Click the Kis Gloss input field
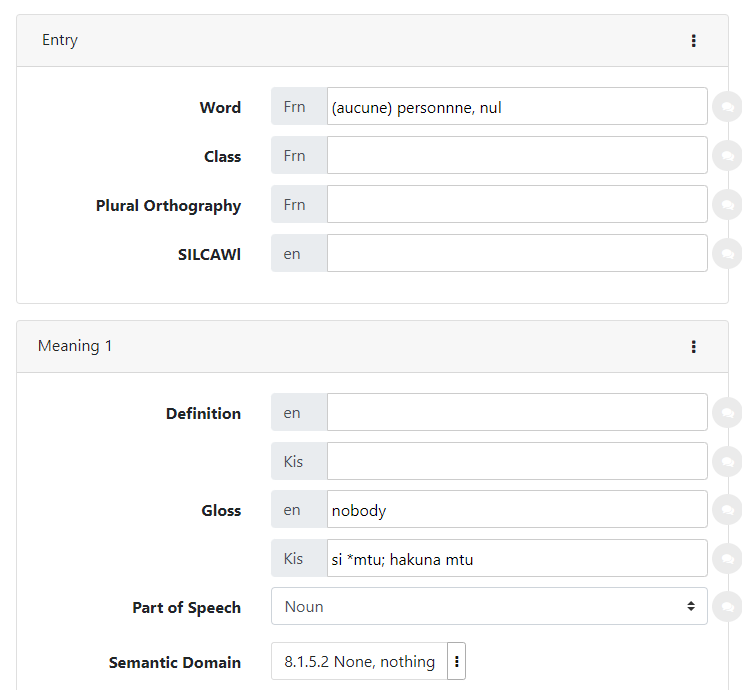742x690 pixels. [x=516, y=558]
